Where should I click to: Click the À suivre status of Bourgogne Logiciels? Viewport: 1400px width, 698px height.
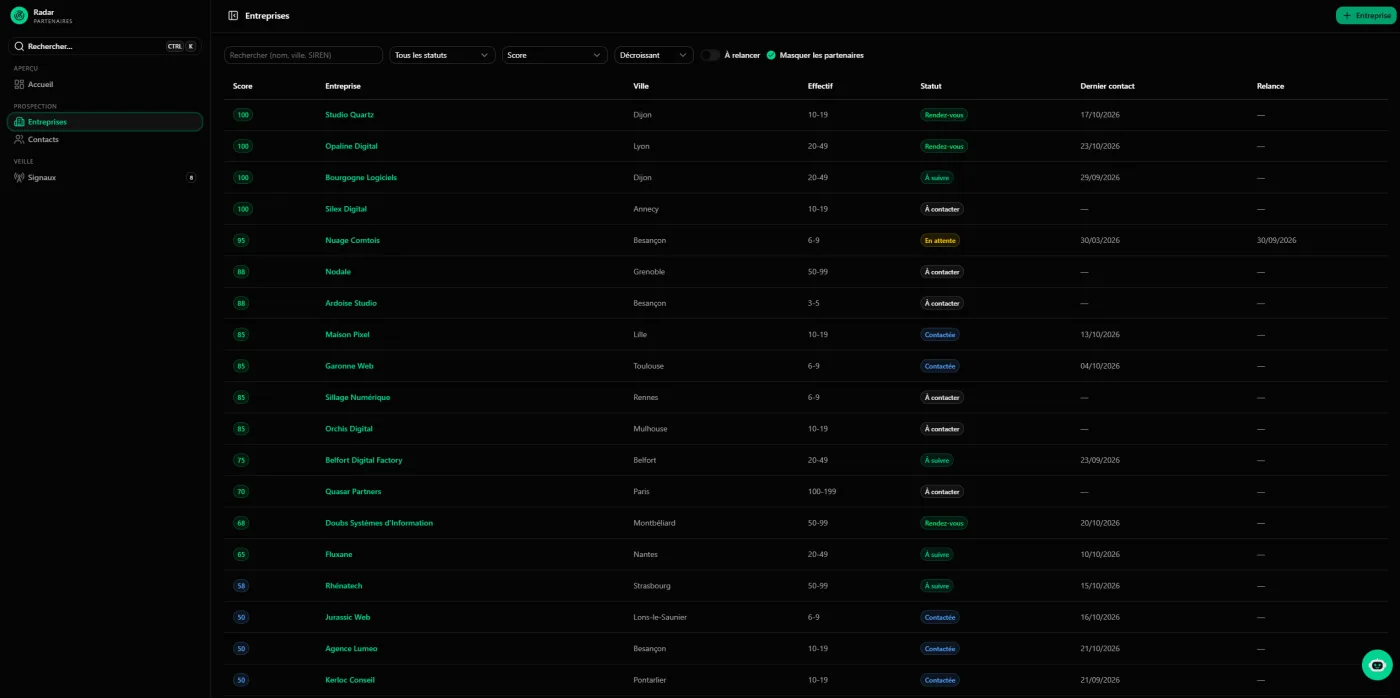(x=937, y=178)
